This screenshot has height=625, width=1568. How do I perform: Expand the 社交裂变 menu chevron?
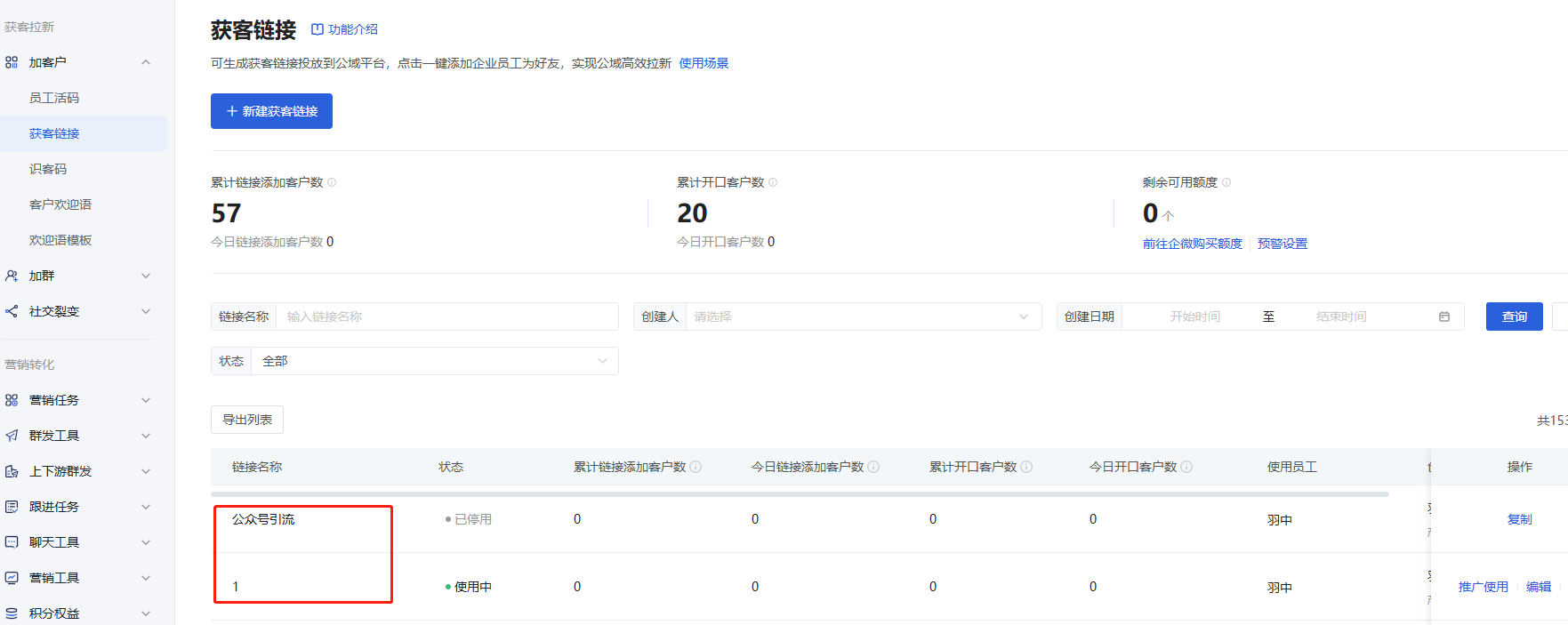click(146, 311)
